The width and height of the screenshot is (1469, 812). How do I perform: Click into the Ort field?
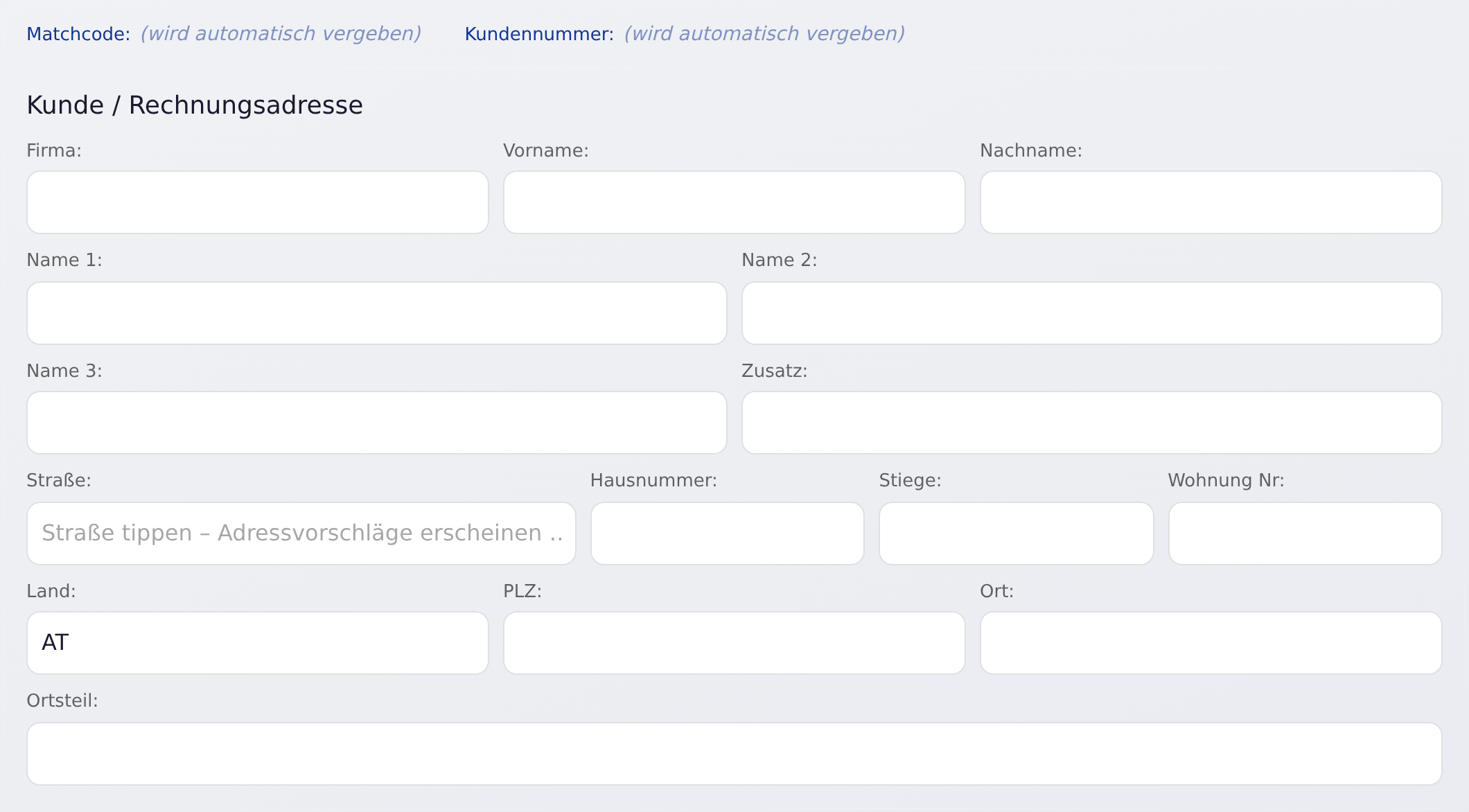(x=1211, y=643)
